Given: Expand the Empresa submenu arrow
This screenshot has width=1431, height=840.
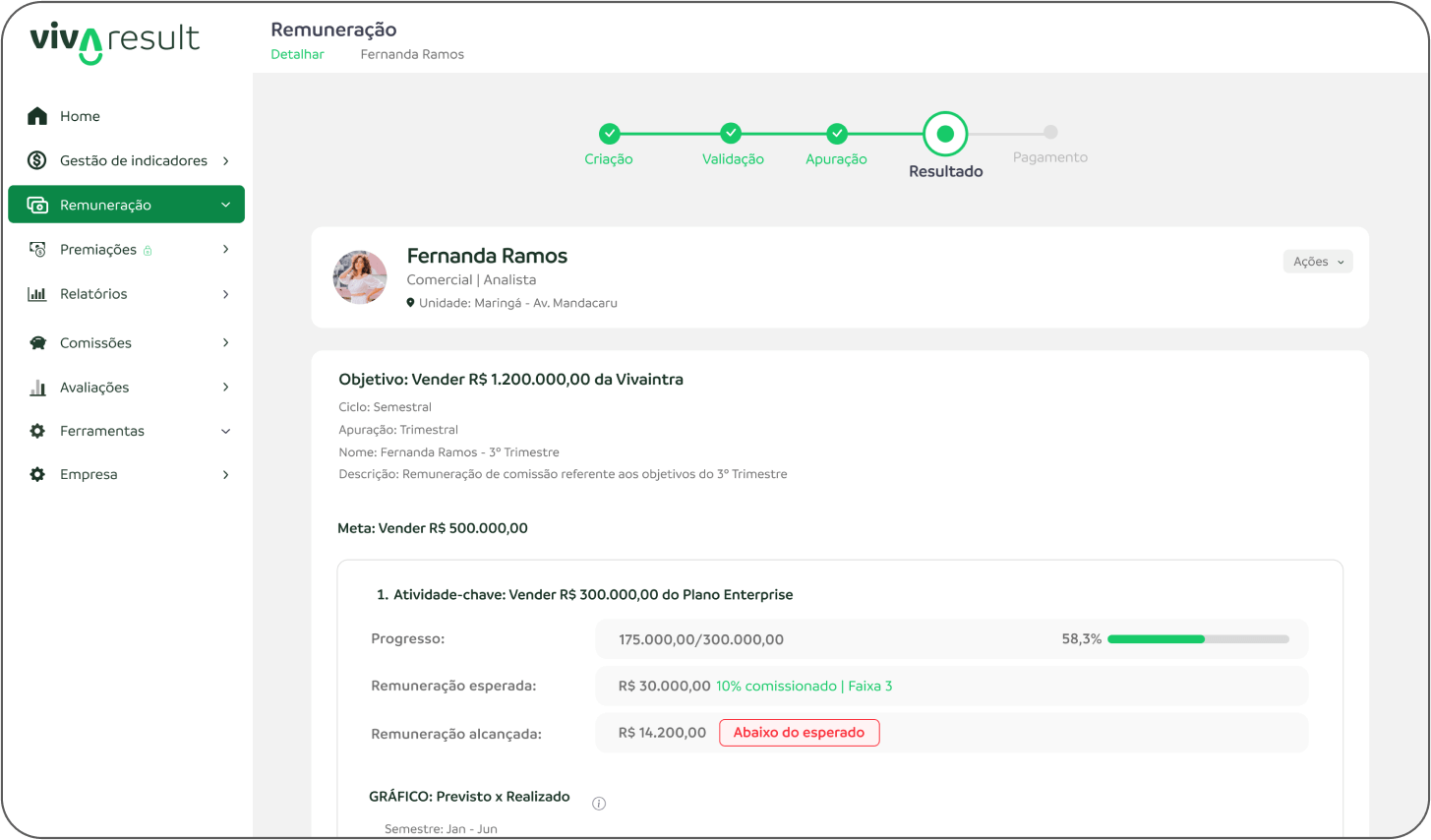Looking at the screenshot, I should [226, 475].
